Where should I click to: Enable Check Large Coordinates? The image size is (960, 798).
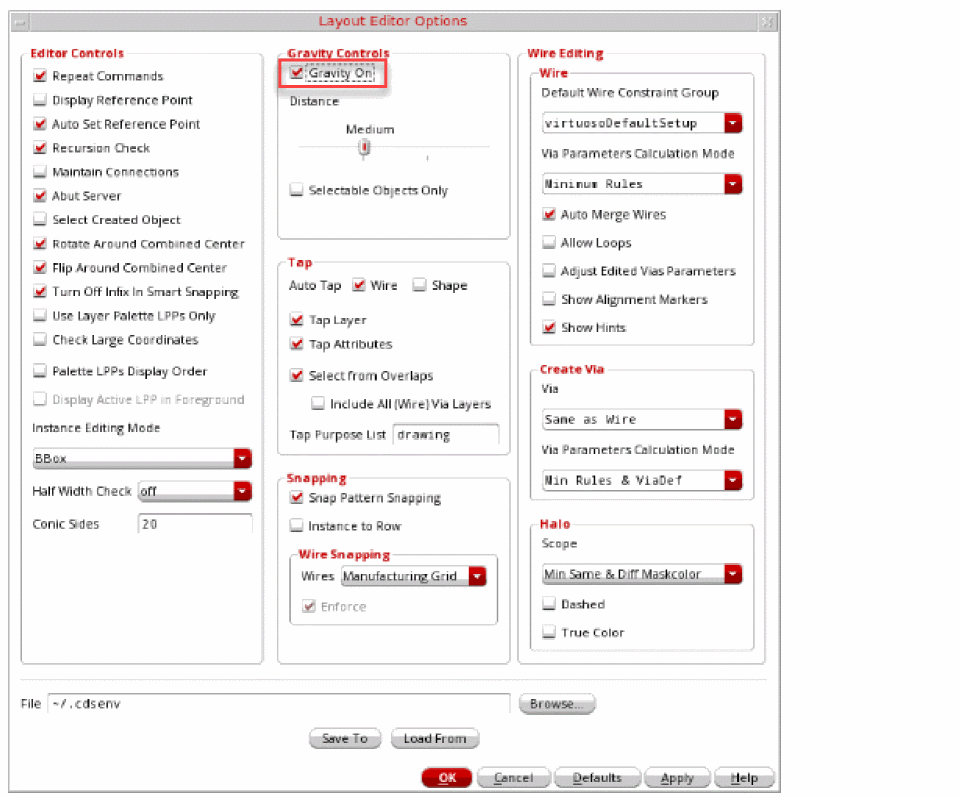(40, 339)
